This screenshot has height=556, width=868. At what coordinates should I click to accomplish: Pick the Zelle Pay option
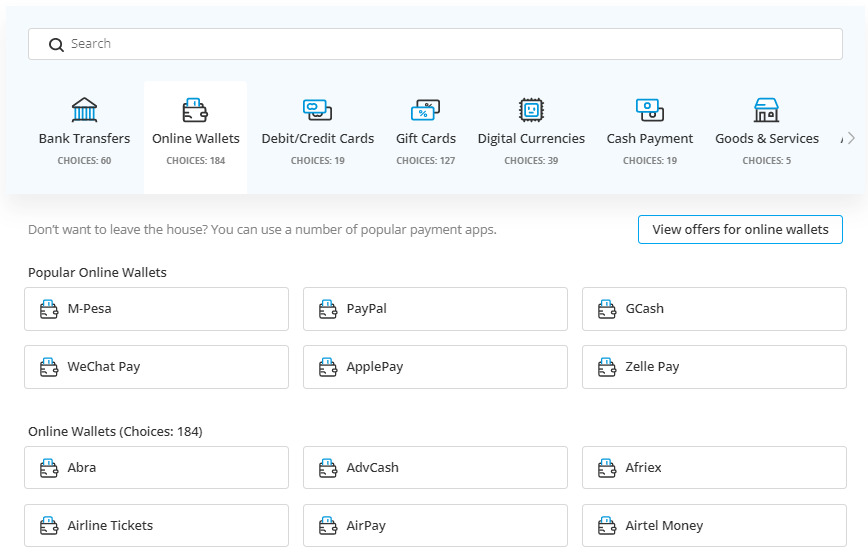click(714, 367)
